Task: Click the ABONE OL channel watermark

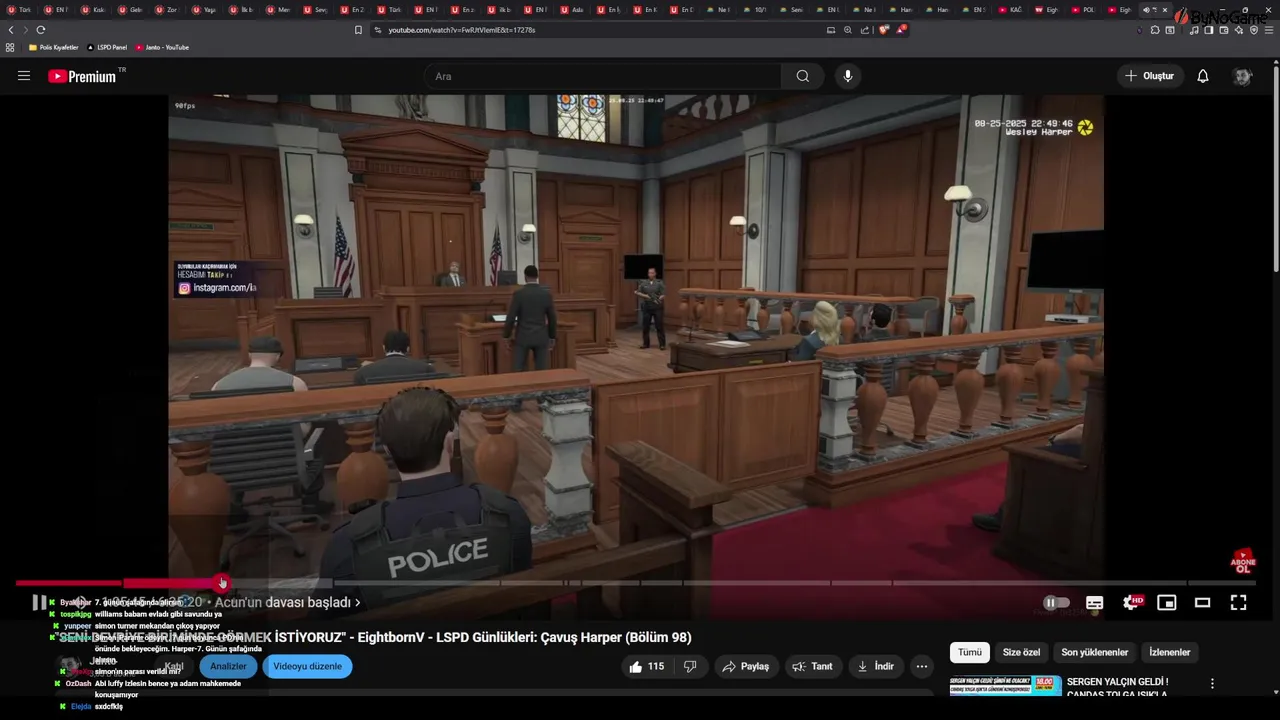Action: point(1243,561)
